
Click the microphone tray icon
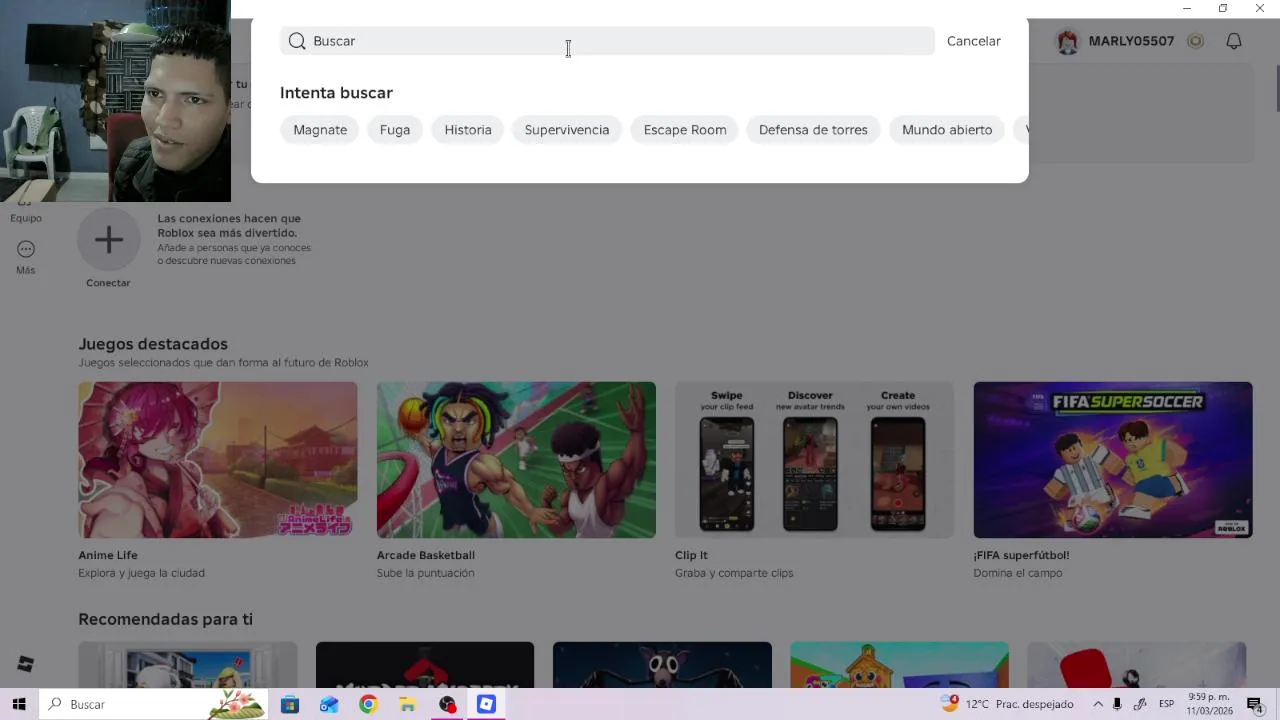1117,704
